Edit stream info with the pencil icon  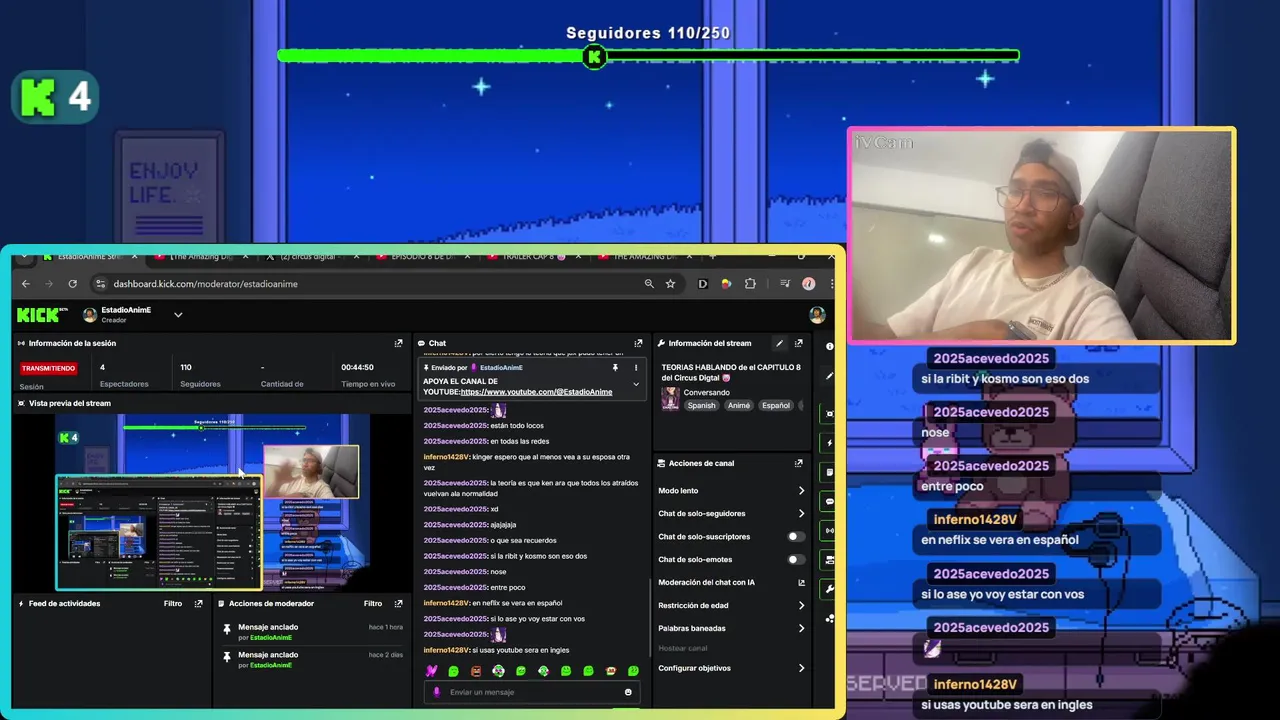click(x=779, y=343)
